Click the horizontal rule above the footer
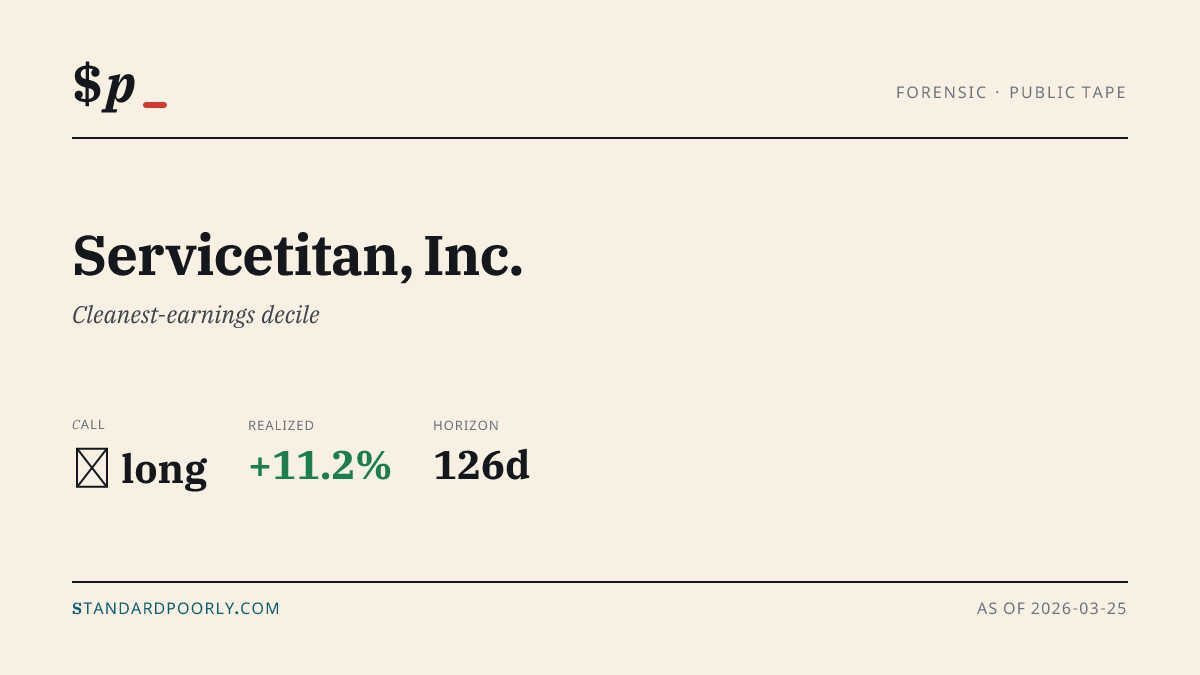 [600, 582]
